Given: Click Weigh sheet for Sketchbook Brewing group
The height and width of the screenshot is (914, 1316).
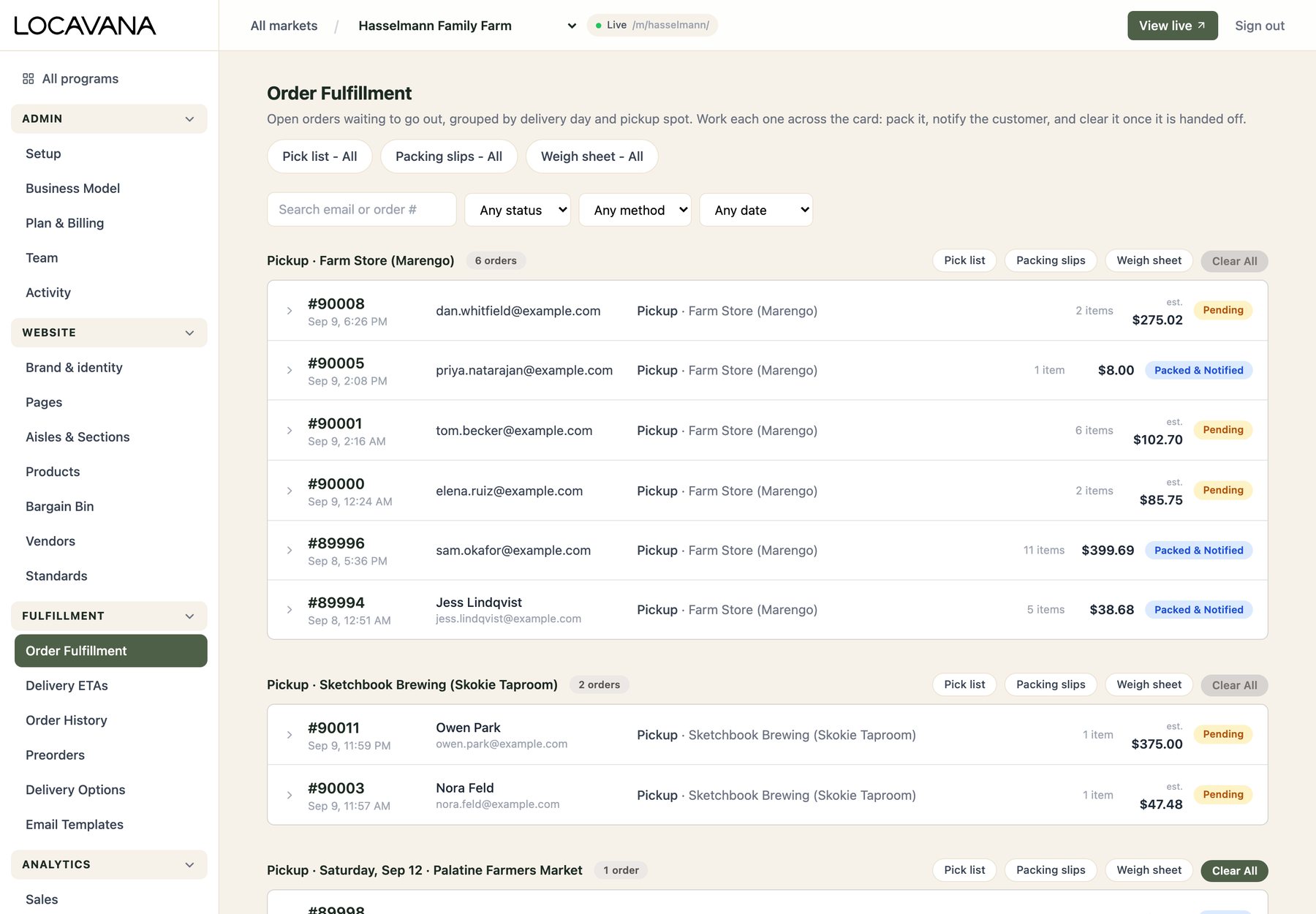Looking at the screenshot, I should pyautogui.click(x=1149, y=684).
